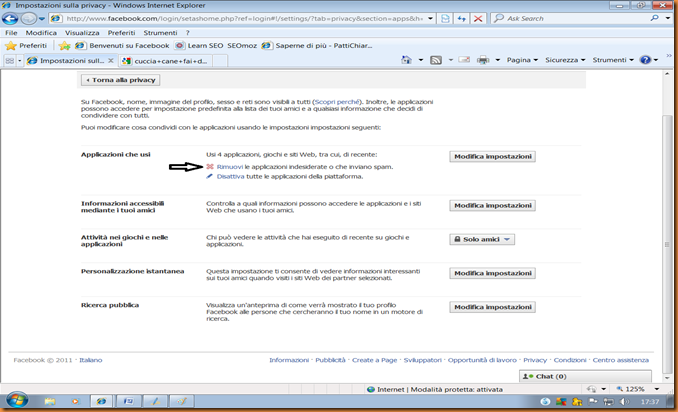Screen dimensions: 678x412
Task: Click the Informazioni footer link
Action: click(289, 360)
